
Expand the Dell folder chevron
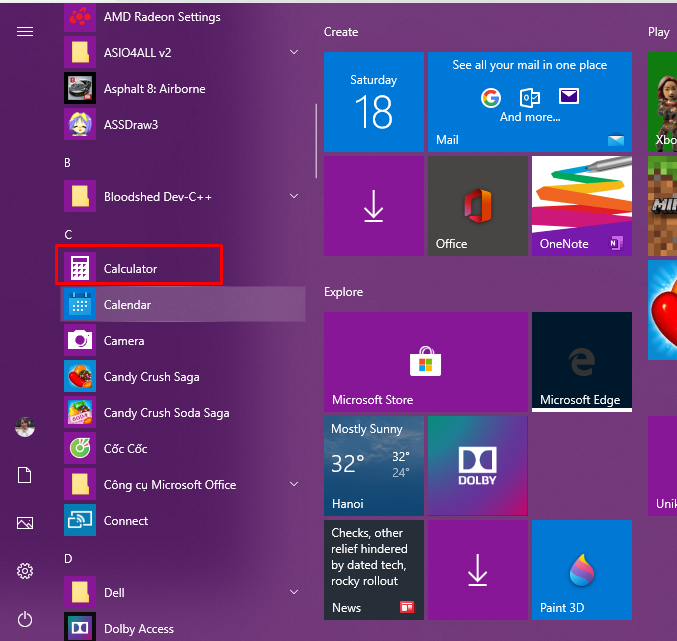(x=294, y=592)
